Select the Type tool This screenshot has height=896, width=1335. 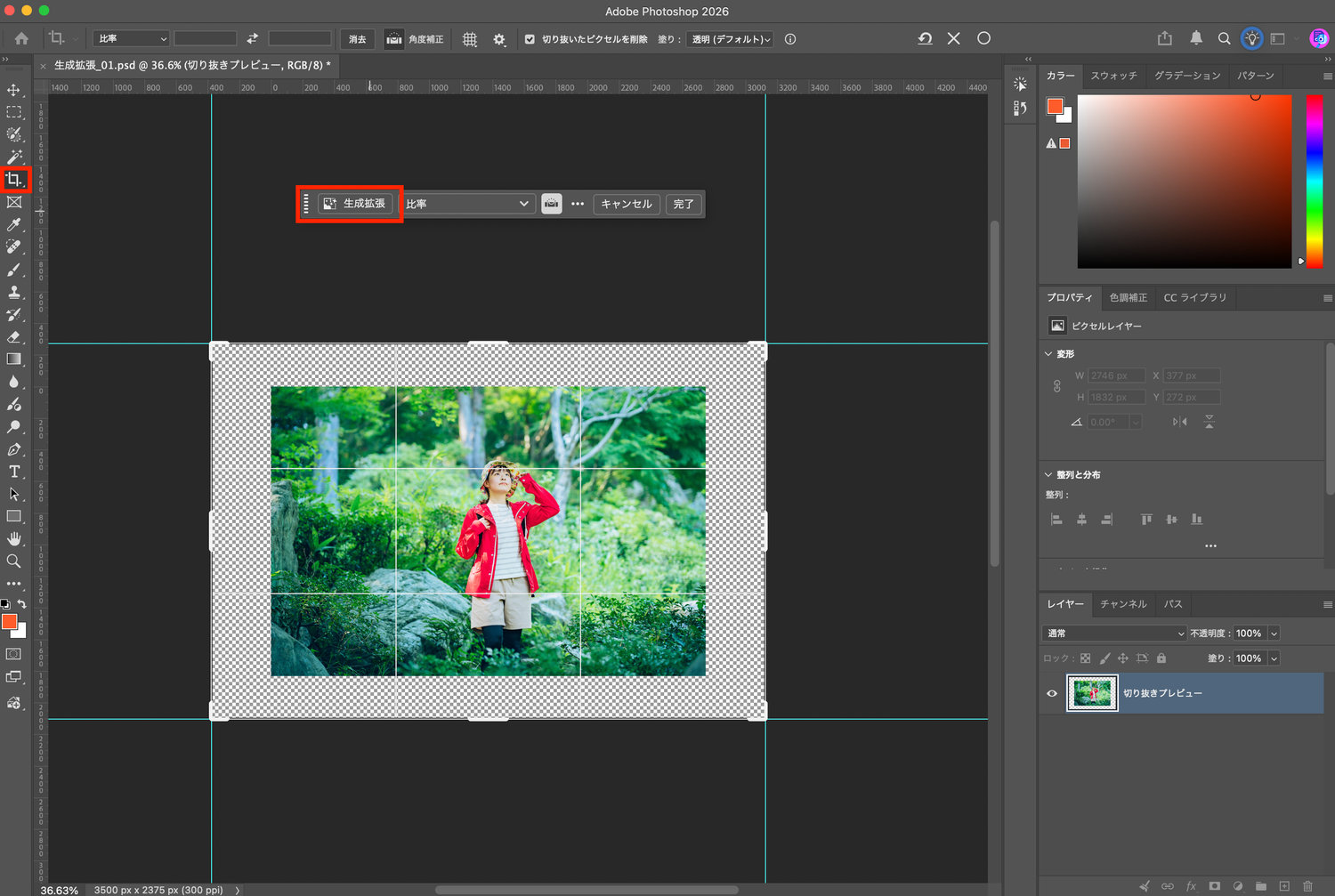point(13,472)
